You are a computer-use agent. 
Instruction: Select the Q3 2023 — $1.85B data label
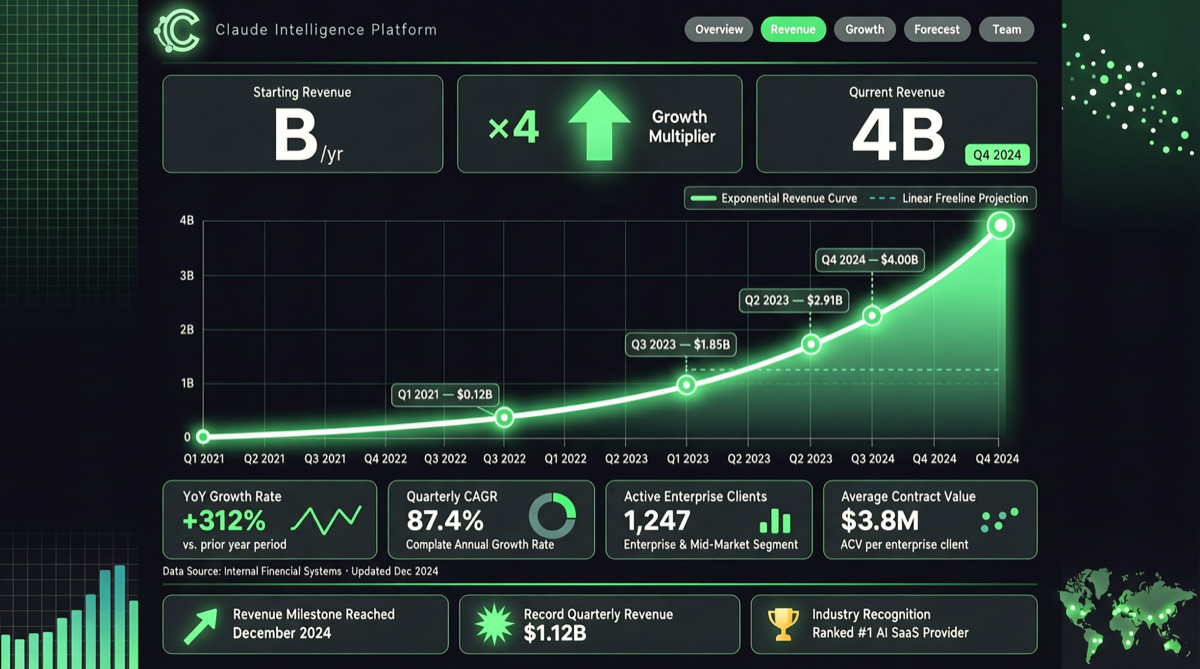click(x=682, y=345)
